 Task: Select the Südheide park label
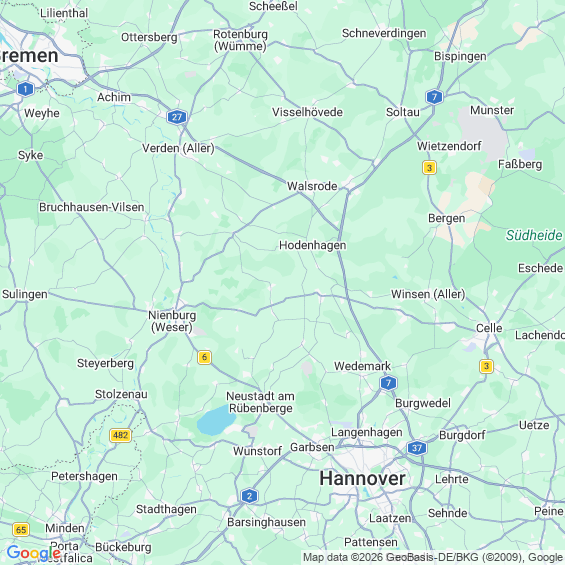click(534, 235)
